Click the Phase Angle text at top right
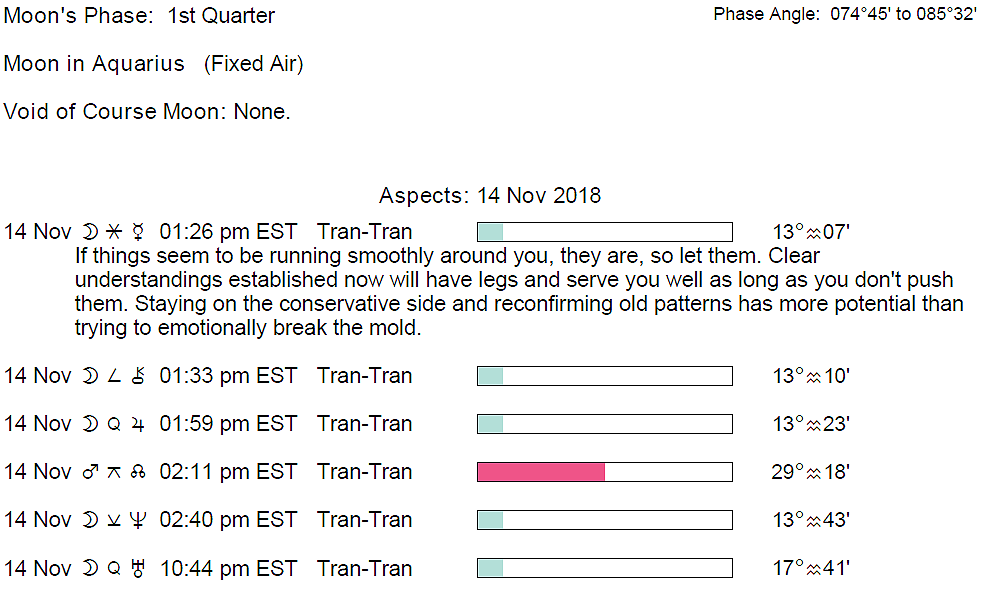The width and height of the screenshot is (983, 591). click(844, 16)
